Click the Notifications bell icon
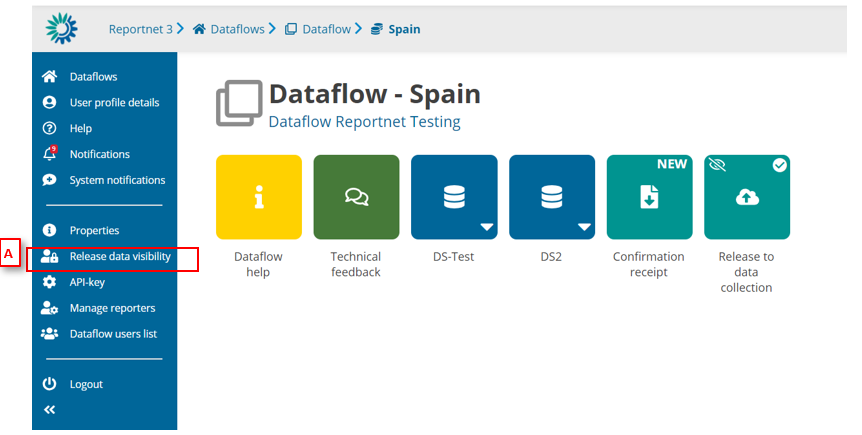862x435 pixels. pyautogui.click(x=49, y=154)
